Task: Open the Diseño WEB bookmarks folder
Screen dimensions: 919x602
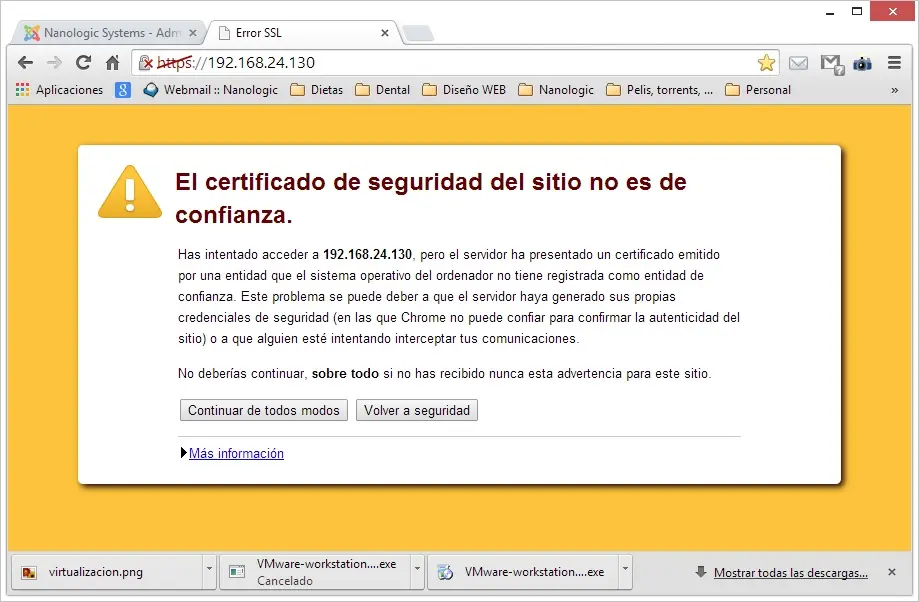Action: click(464, 90)
